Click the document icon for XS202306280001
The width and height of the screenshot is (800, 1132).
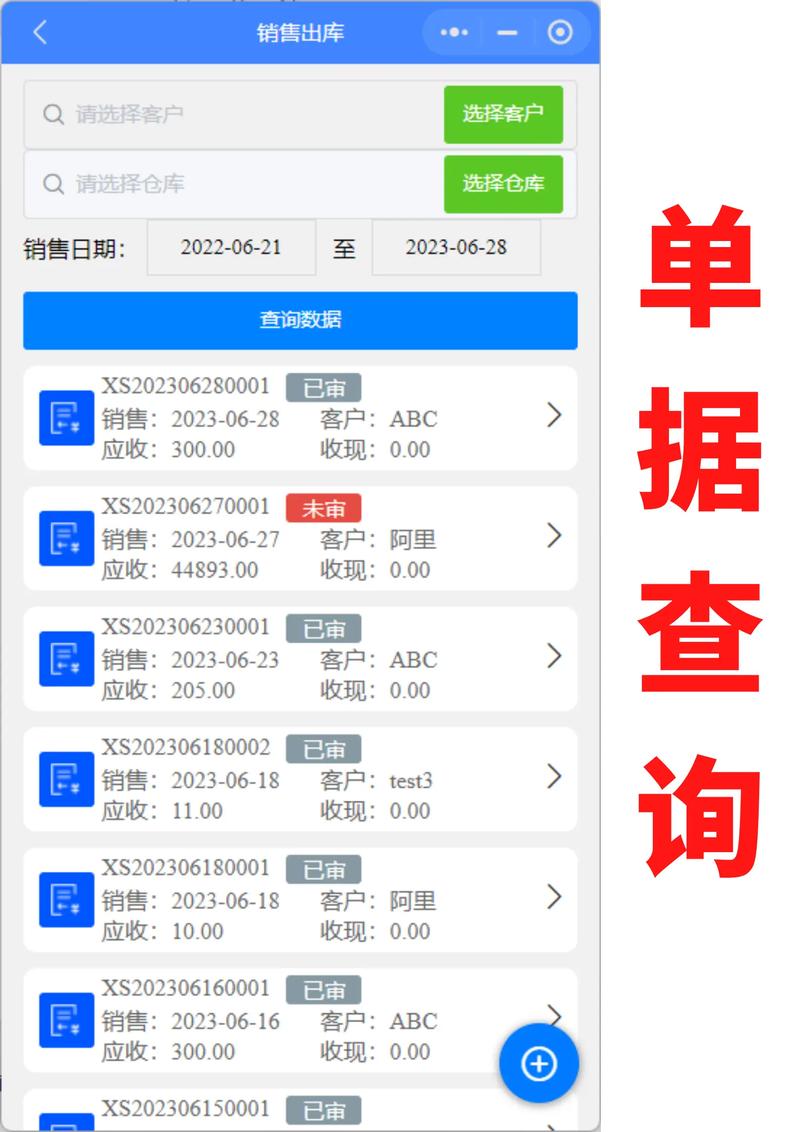66,418
